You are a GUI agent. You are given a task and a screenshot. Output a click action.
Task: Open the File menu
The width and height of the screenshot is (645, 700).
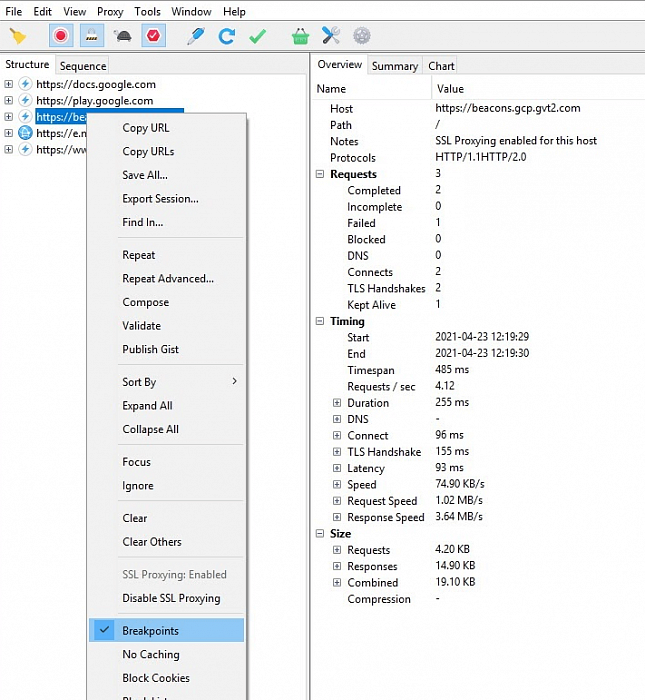[x=13, y=12]
